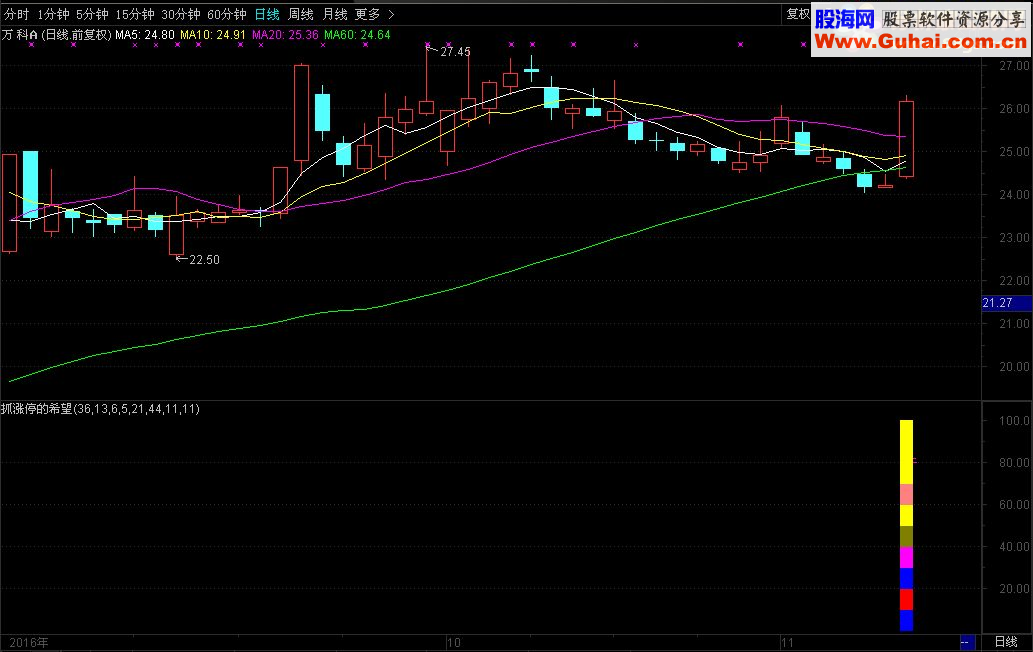Switch to the 日线 daily chart tab
Image resolution: width=1033 pixels, height=652 pixels.
tap(267, 14)
